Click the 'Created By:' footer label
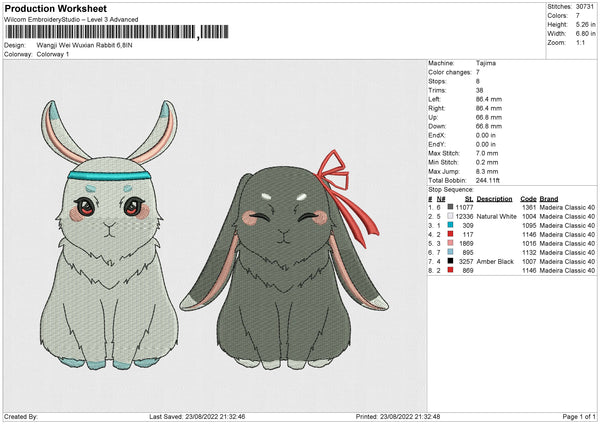 pos(21,416)
